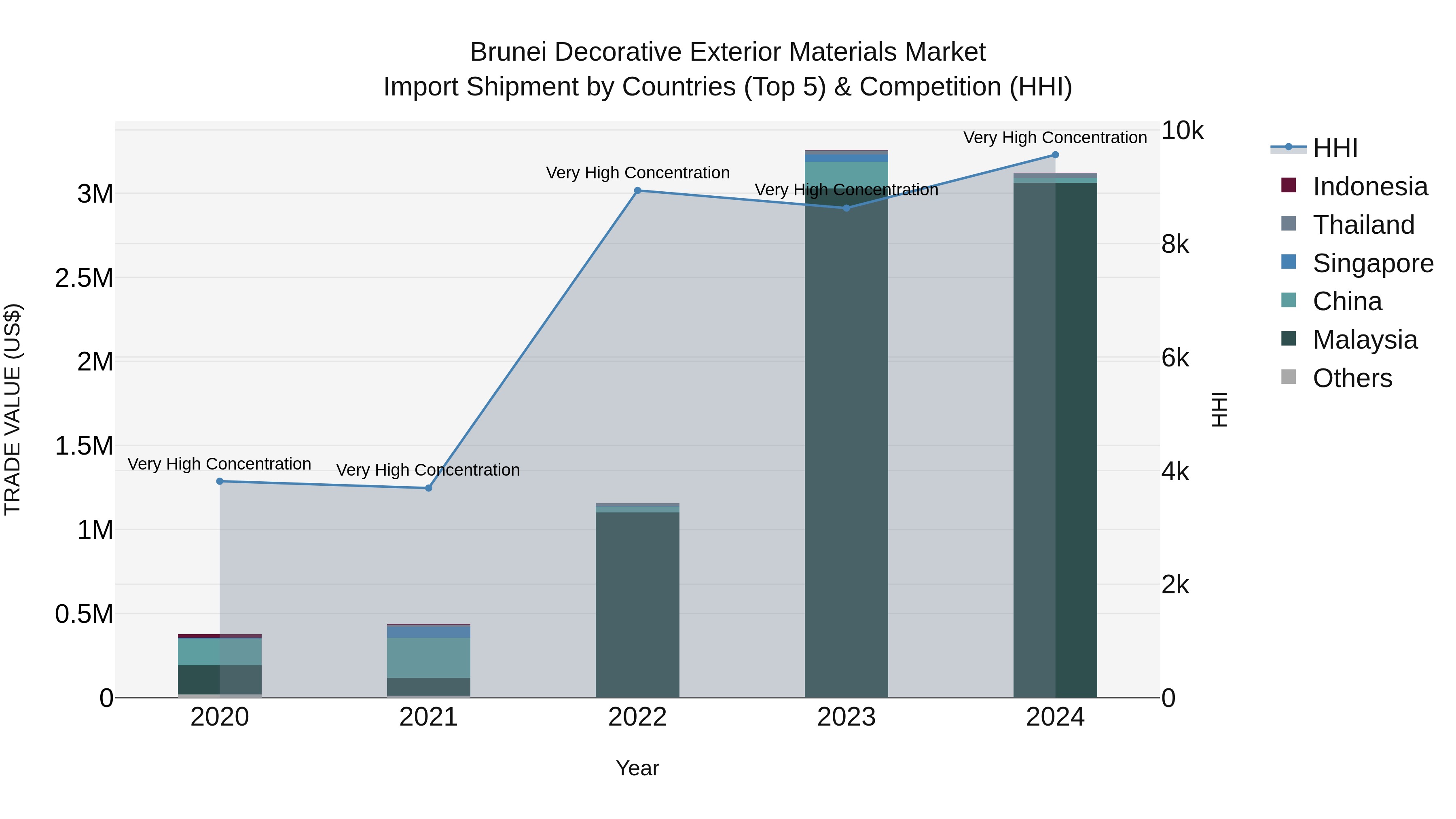Viewport: 1456px width, 819px height.
Task: Click the 1.5M left axis tick label
Action: [84, 446]
